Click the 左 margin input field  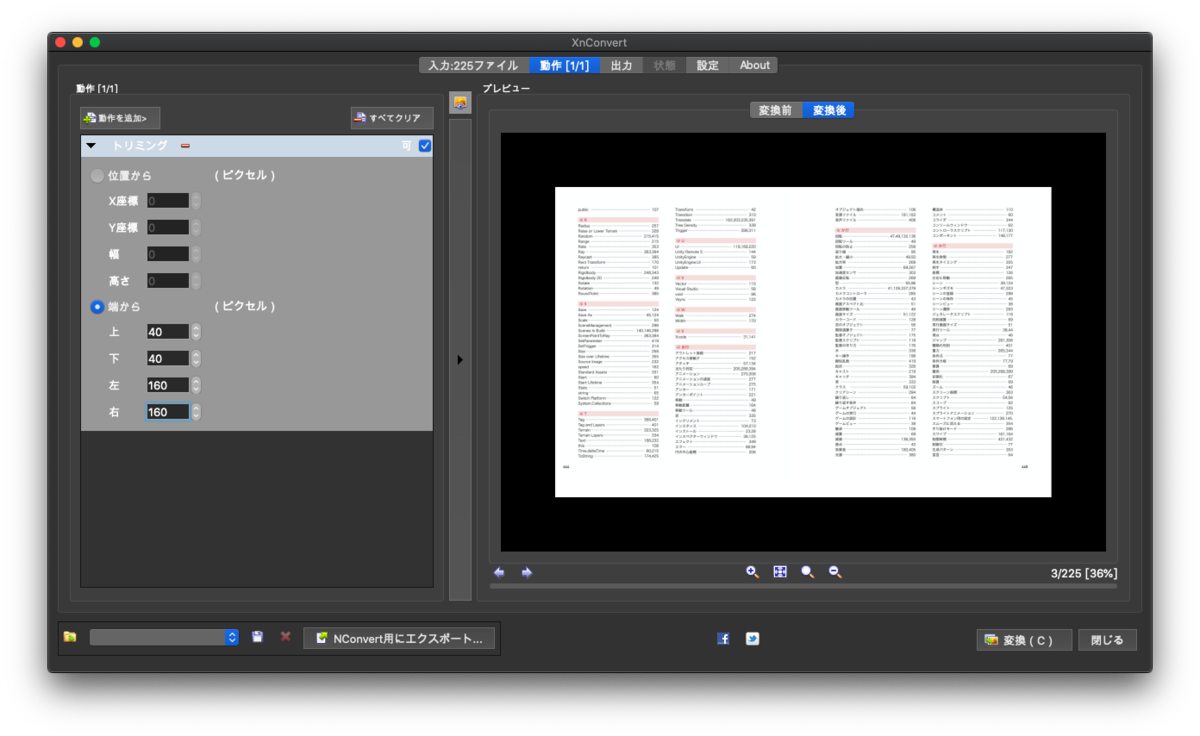168,385
